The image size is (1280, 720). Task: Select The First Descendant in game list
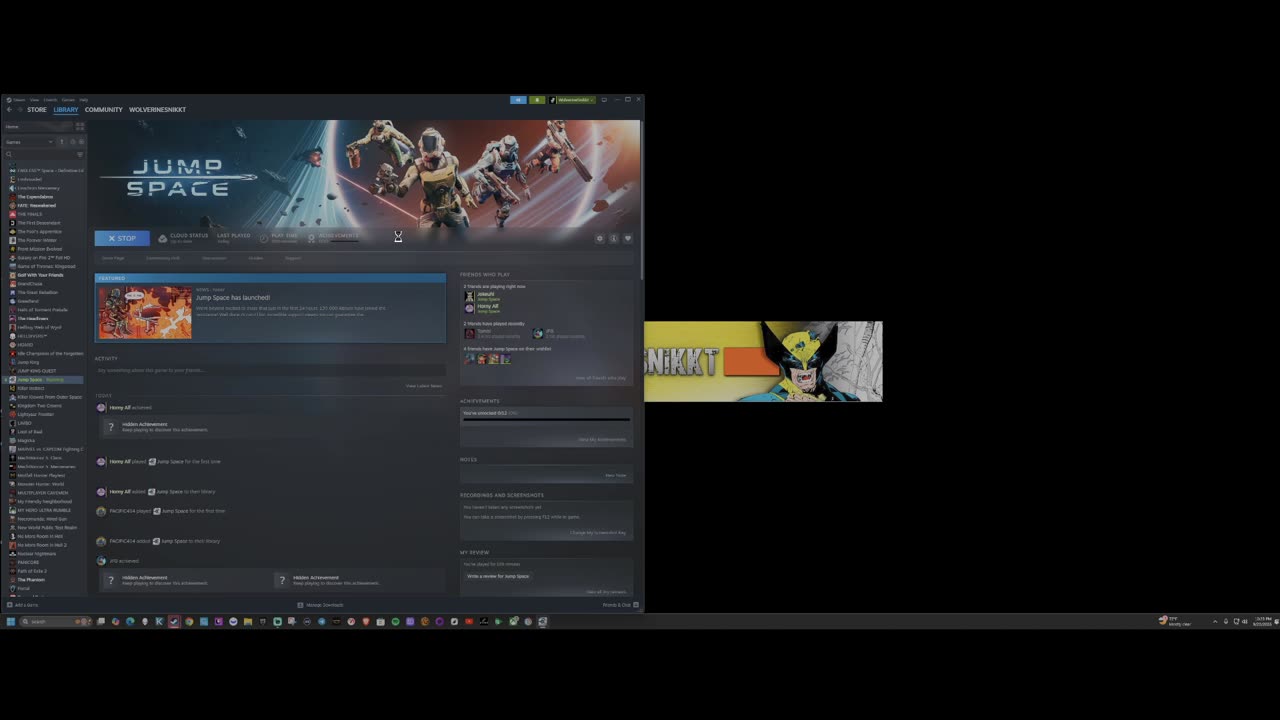39,223
